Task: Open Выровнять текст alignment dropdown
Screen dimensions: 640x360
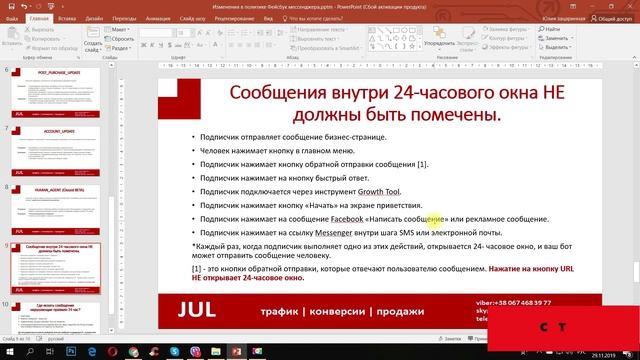Action: [x=315, y=39]
